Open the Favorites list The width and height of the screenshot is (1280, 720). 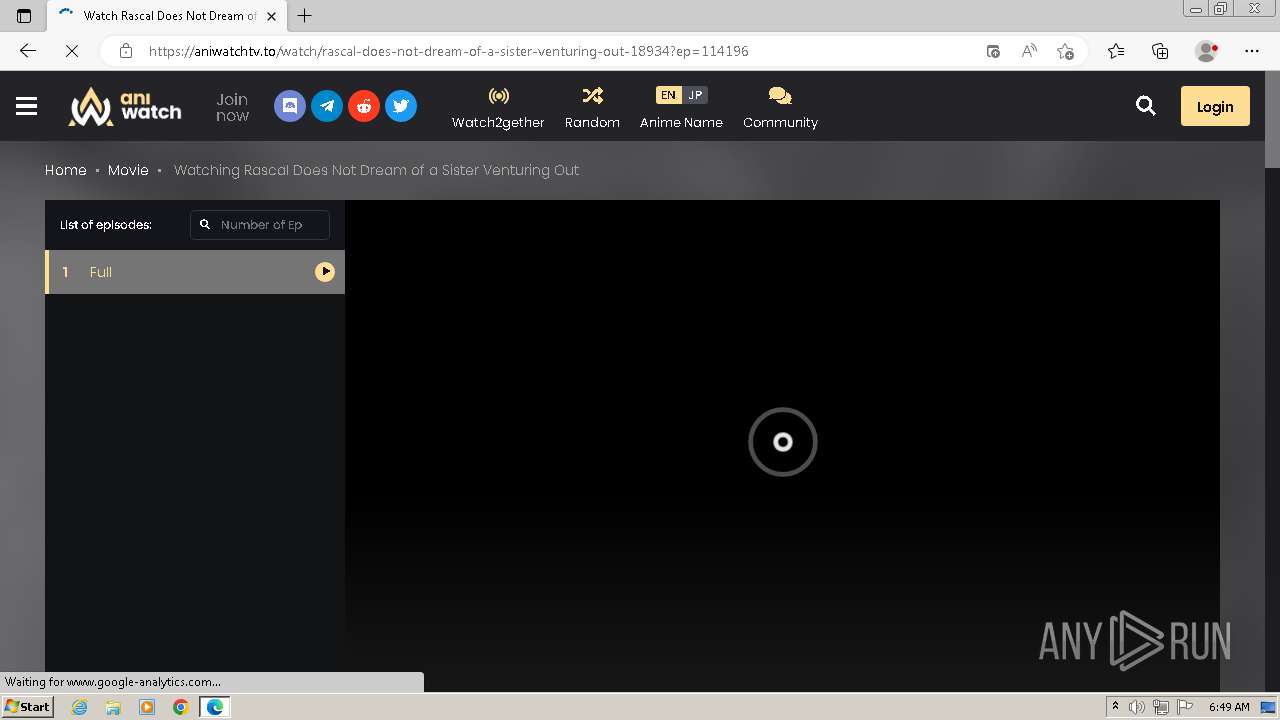pos(1116,51)
